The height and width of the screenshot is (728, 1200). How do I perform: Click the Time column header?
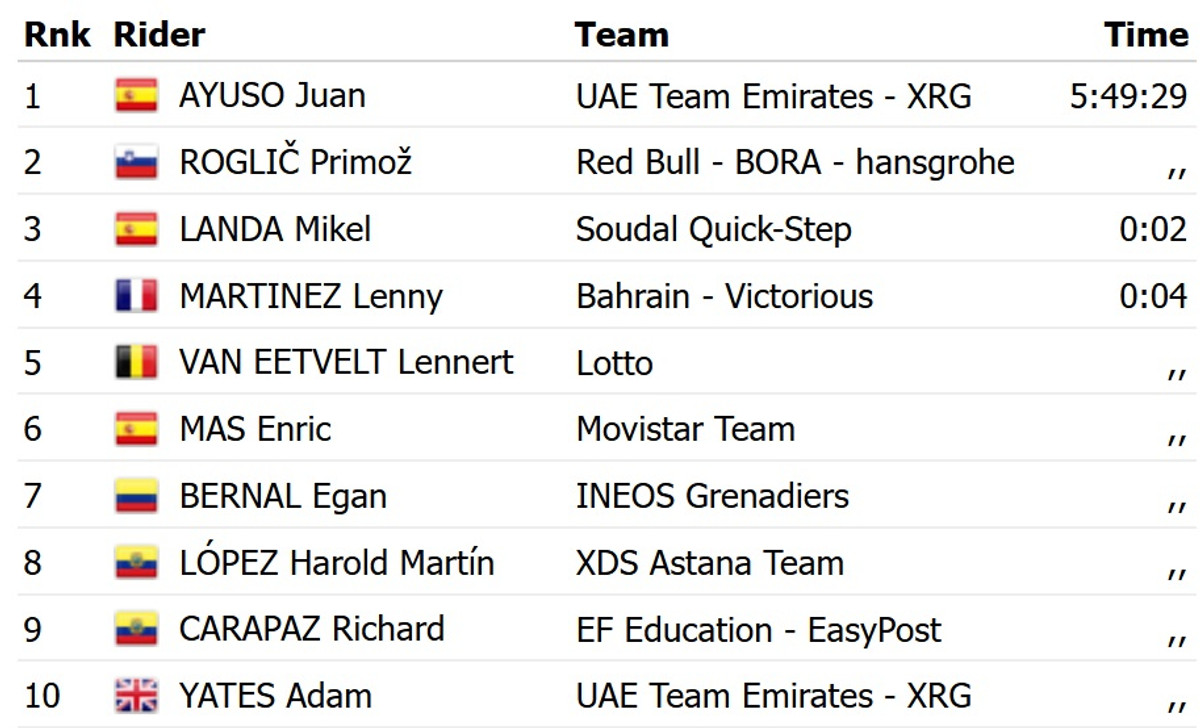point(1146,35)
